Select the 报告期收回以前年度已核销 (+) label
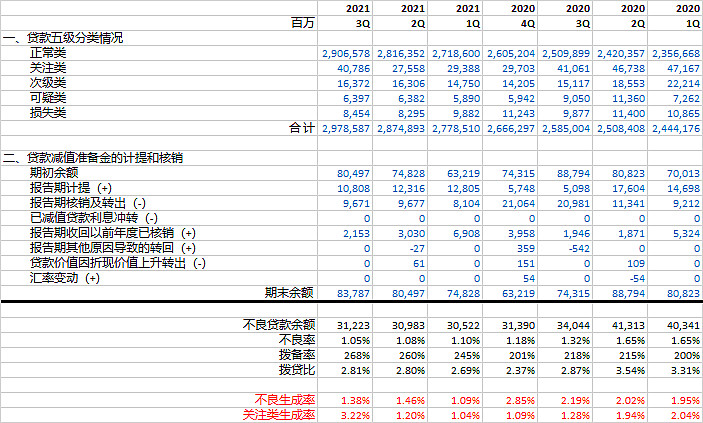Screen dimensions: 703x423 [x=113, y=233]
